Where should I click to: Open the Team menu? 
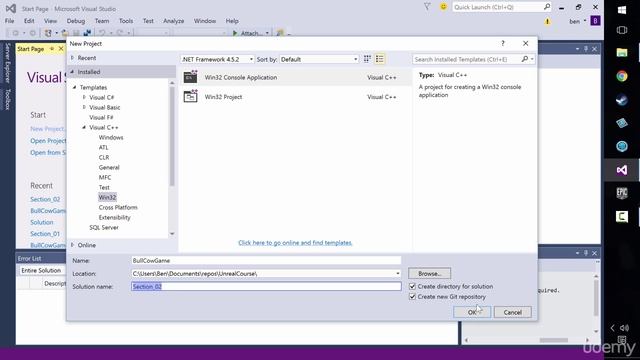coord(102,21)
